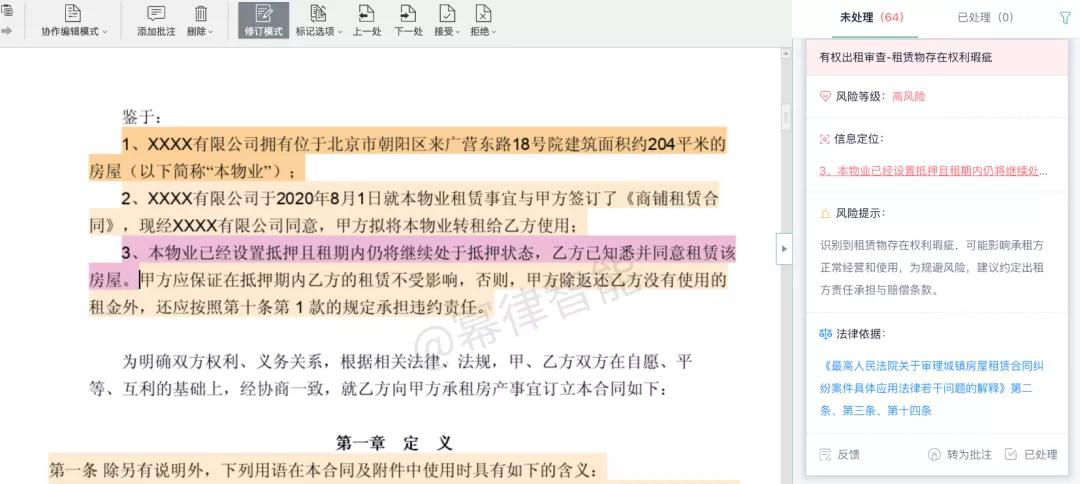Expand the 接受 dropdown arrow
Image resolution: width=1080 pixels, height=484 pixels.
point(458,32)
